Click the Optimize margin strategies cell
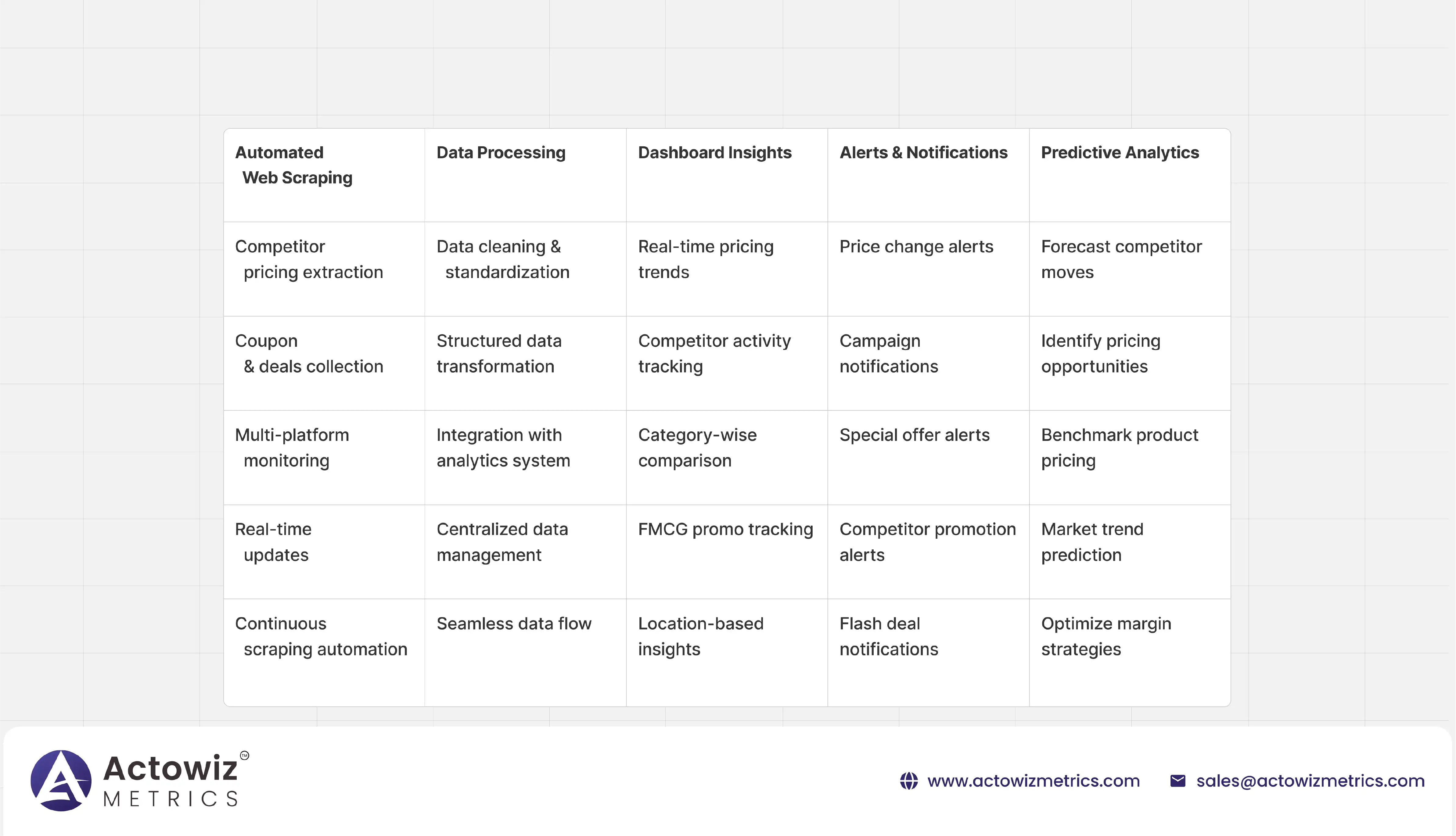The image size is (1456, 836). [x=1105, y=636]
